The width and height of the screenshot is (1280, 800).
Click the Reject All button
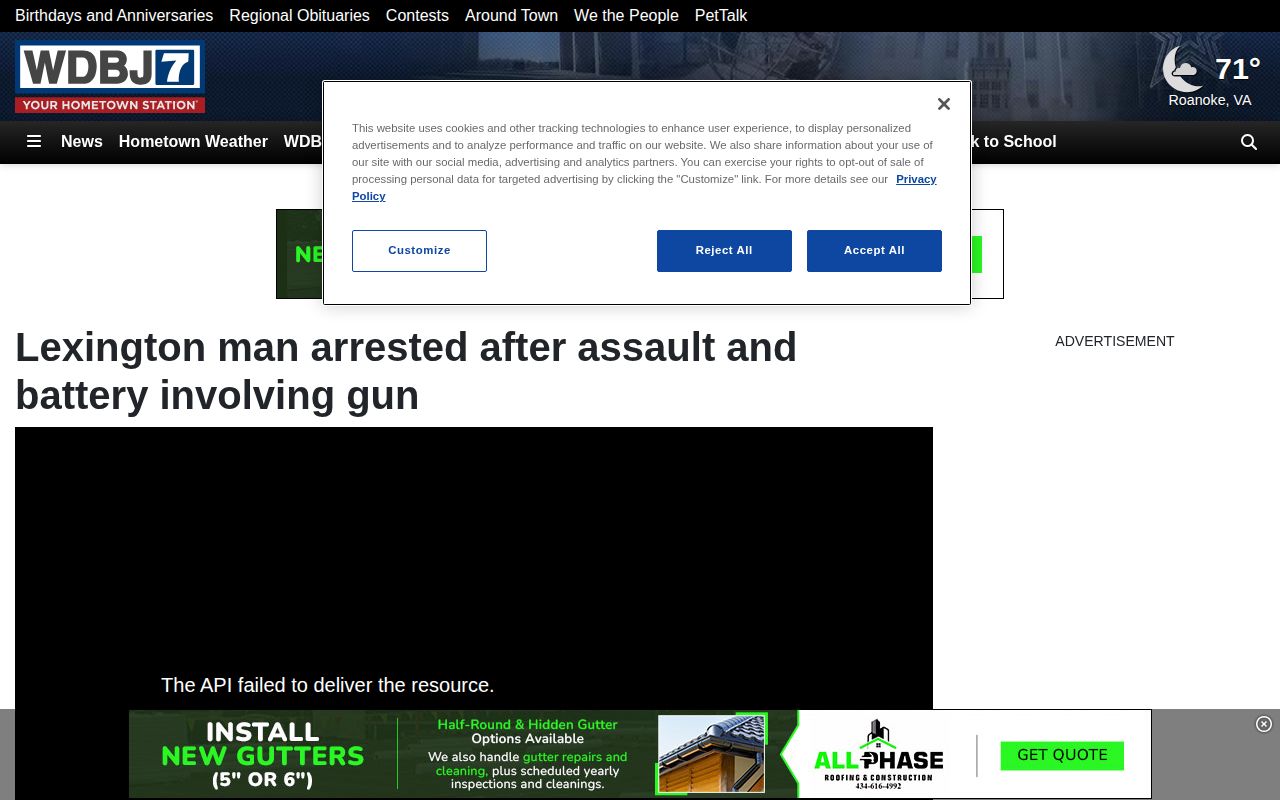pos(724,251)
